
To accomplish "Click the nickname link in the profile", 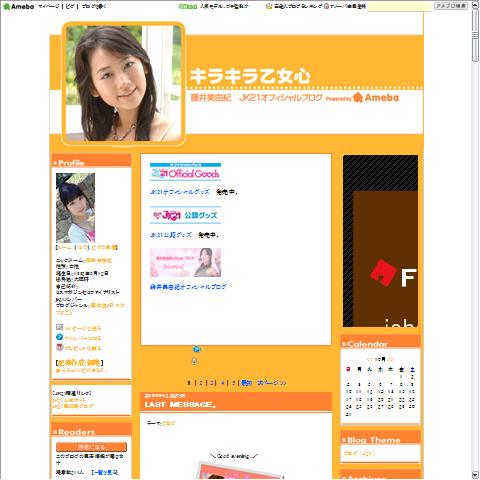I will (x=99, y=260).
